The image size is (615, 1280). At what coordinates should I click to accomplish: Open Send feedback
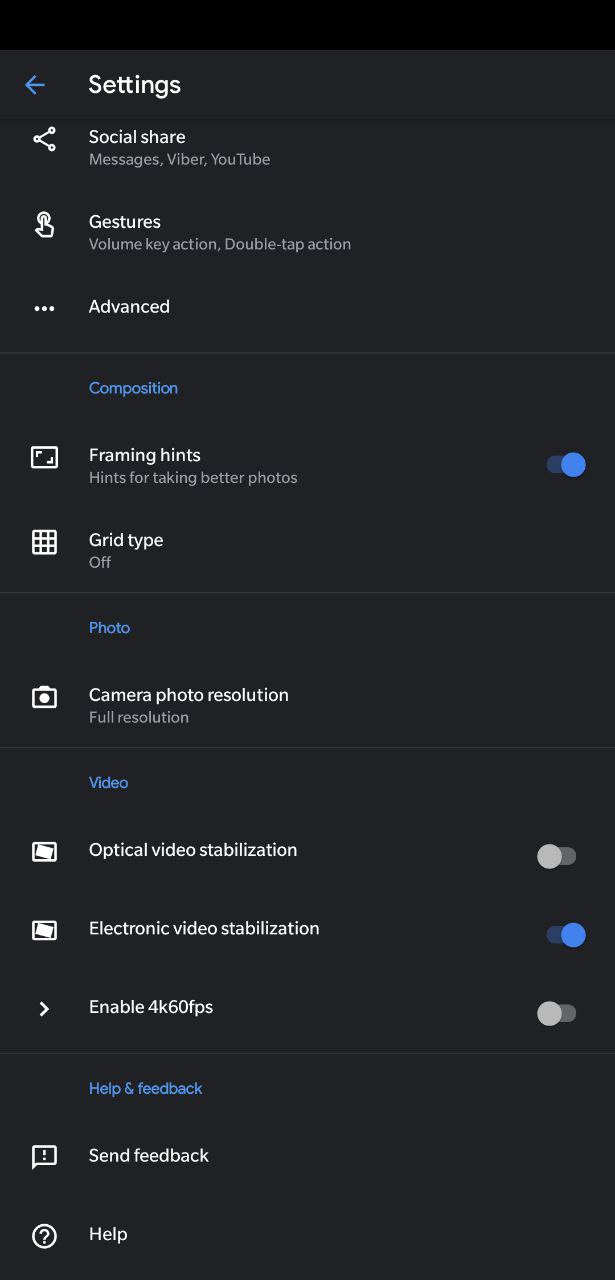click(307, 1156)
